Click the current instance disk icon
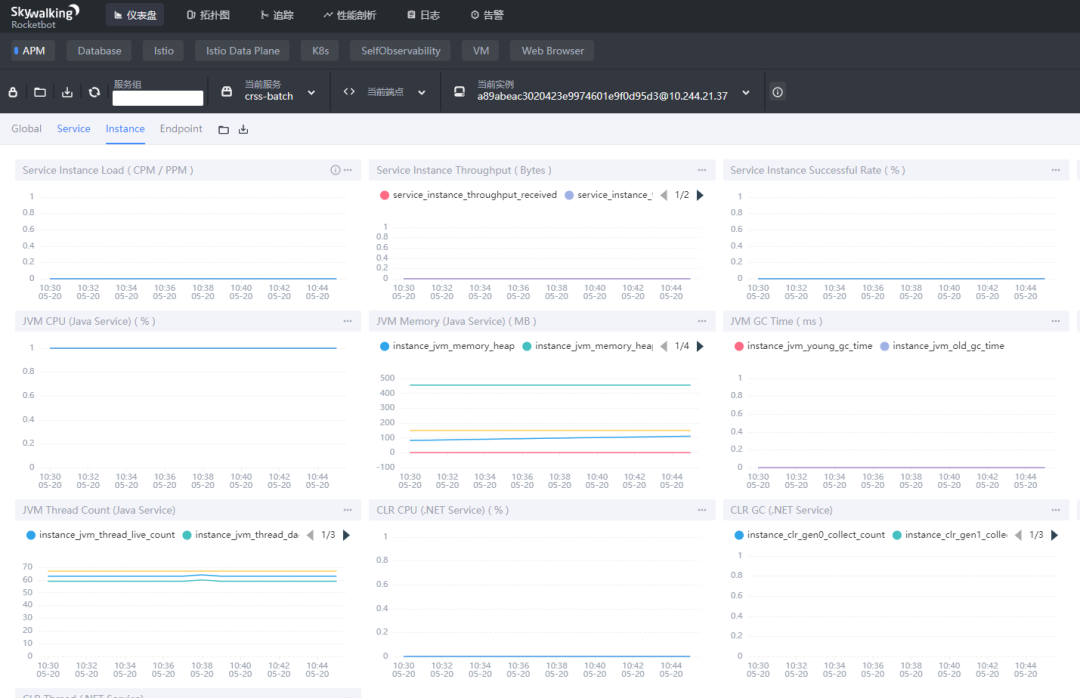This screenshot has height=698, width=1080. point(459,91)
